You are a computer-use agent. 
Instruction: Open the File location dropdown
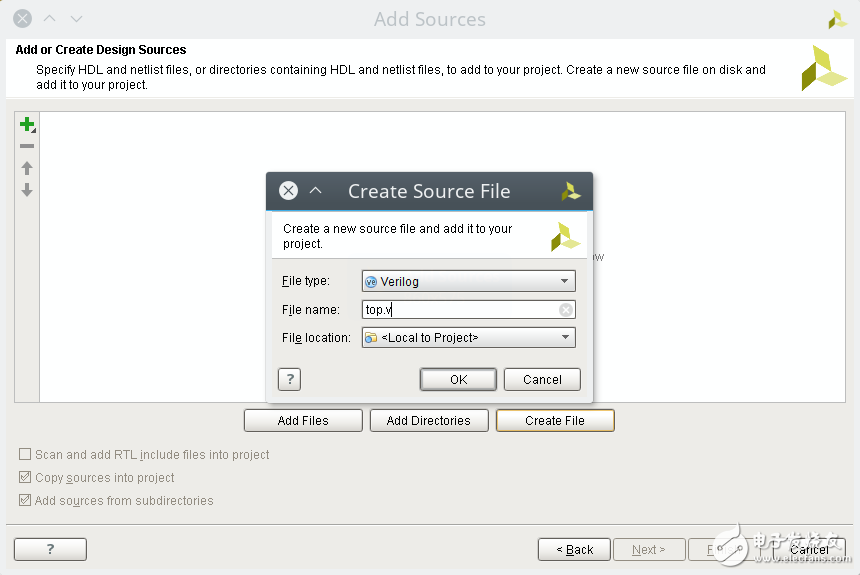pyautogui.click(x=468, y=338)
